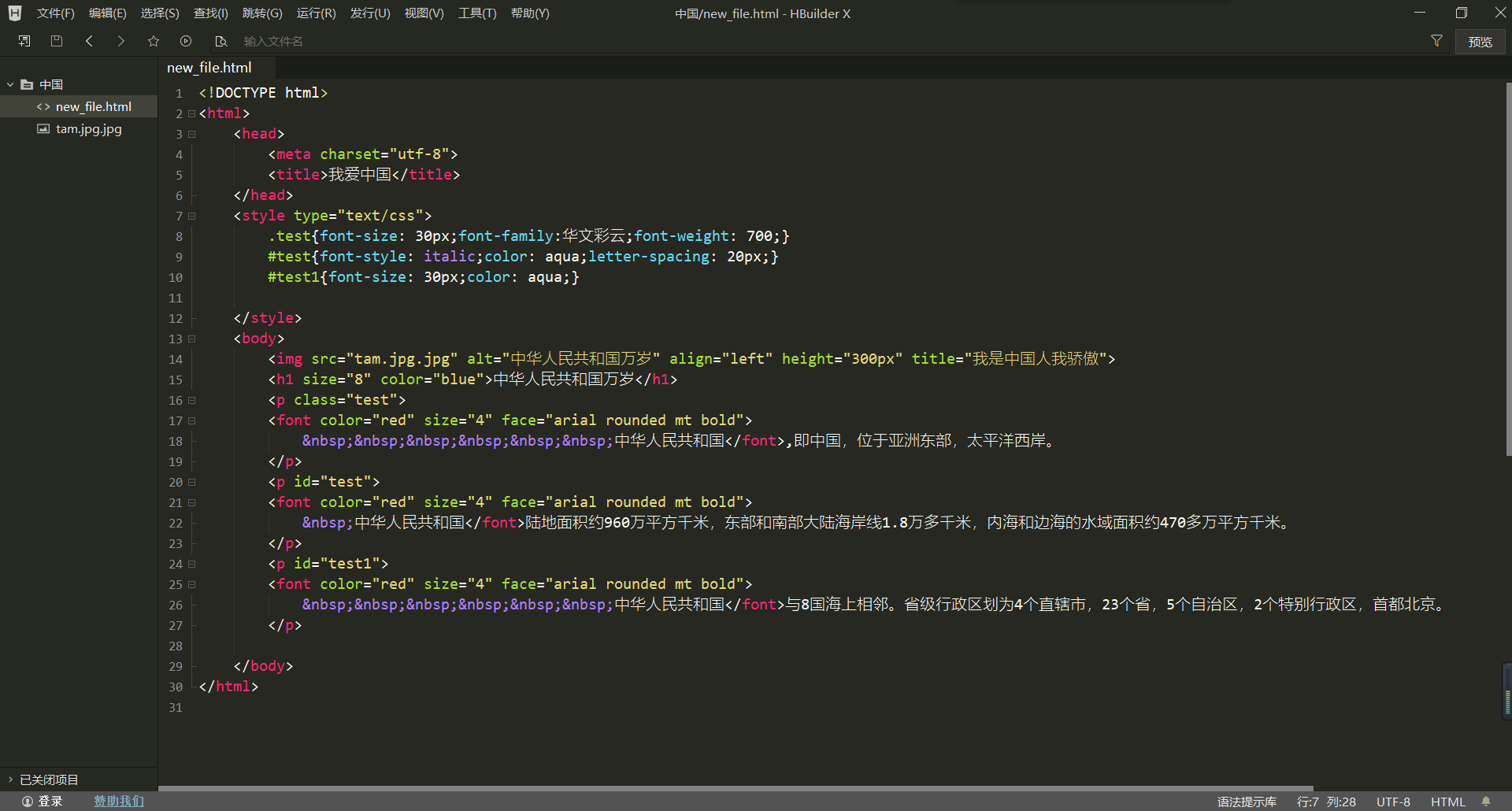This screenshot has width=1512, height=811.
Task: Open the 选择(S) menu
Action: tap(160, 13)
